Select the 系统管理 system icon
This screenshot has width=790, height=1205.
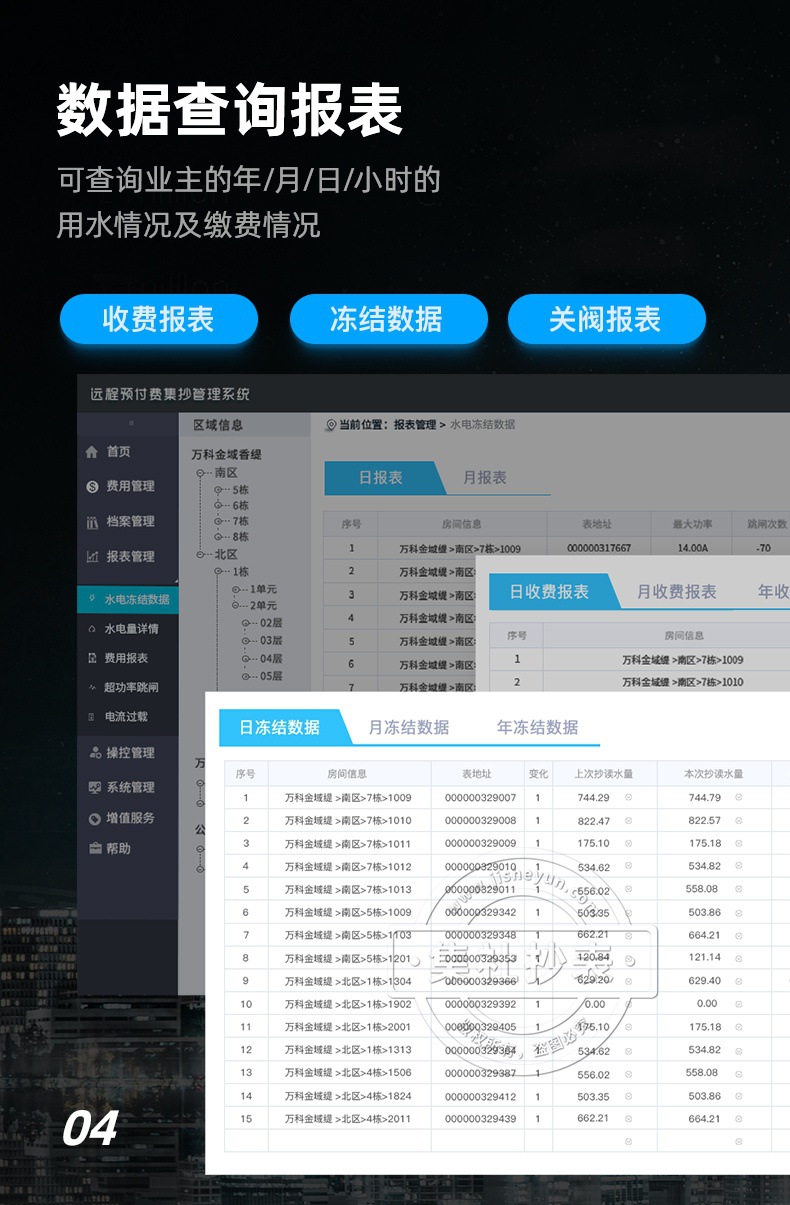pos(95,788)
